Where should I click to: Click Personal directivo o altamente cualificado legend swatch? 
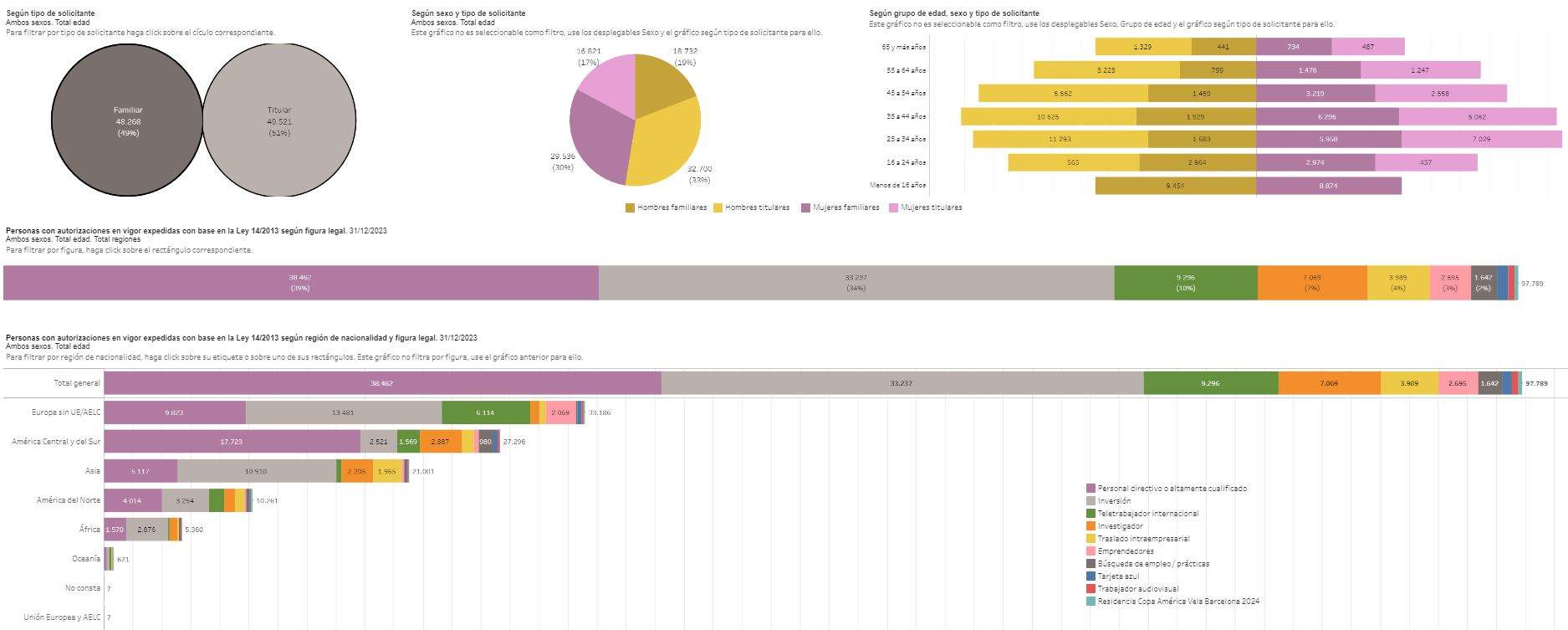(x=1090, y=489)
